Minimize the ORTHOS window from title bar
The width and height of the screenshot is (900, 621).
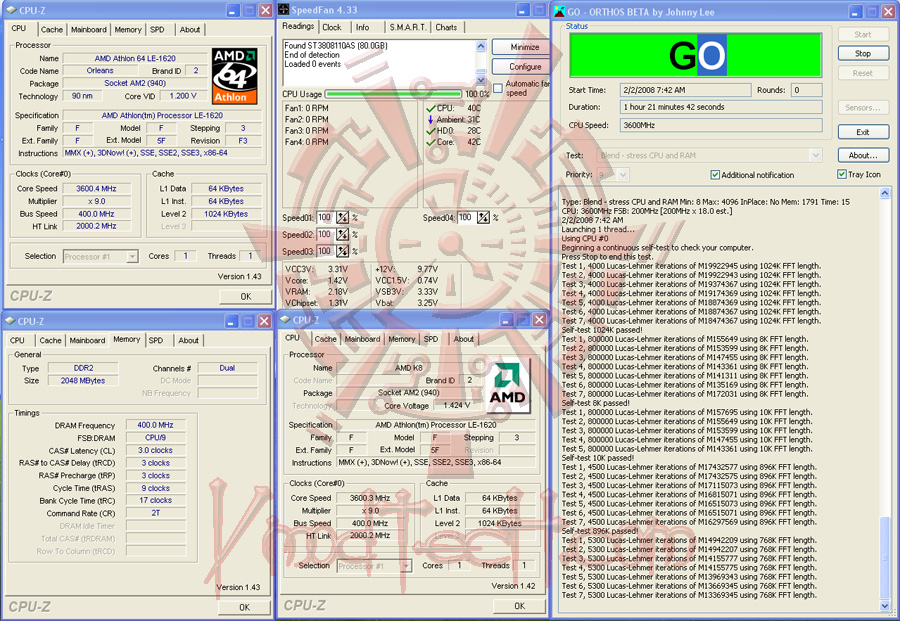[855, 11]
